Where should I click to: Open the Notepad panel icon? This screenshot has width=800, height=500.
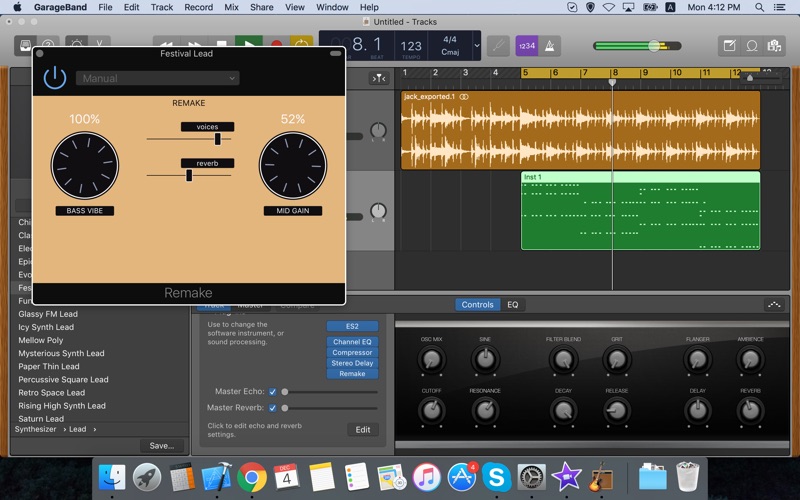tap(730, 46)
